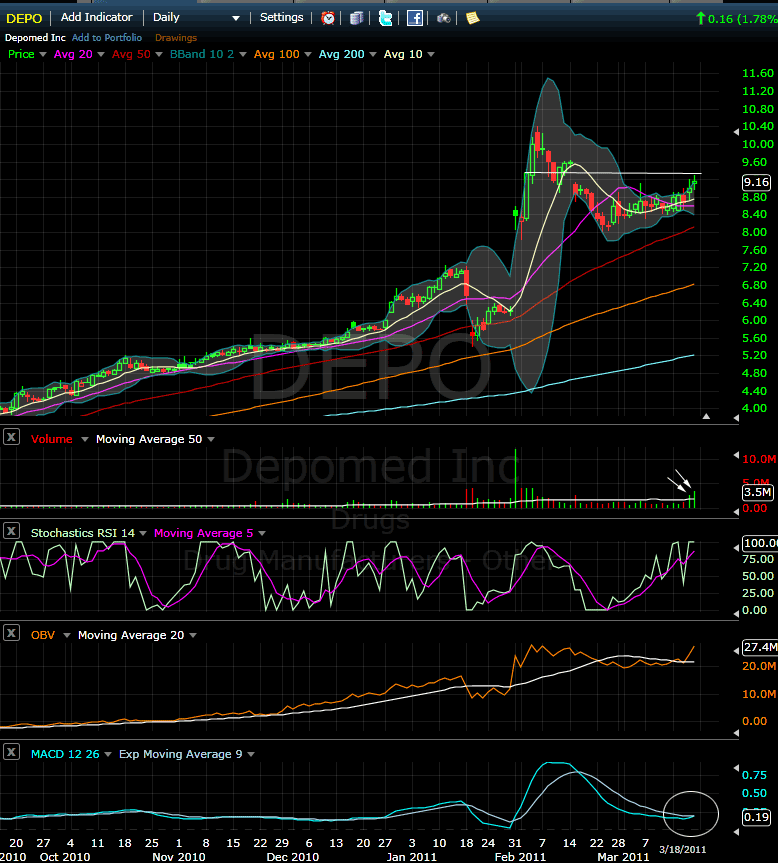Click the 100.00 stochastics value tag
Screen dimensions: 778x863
(x=760, y=543)
